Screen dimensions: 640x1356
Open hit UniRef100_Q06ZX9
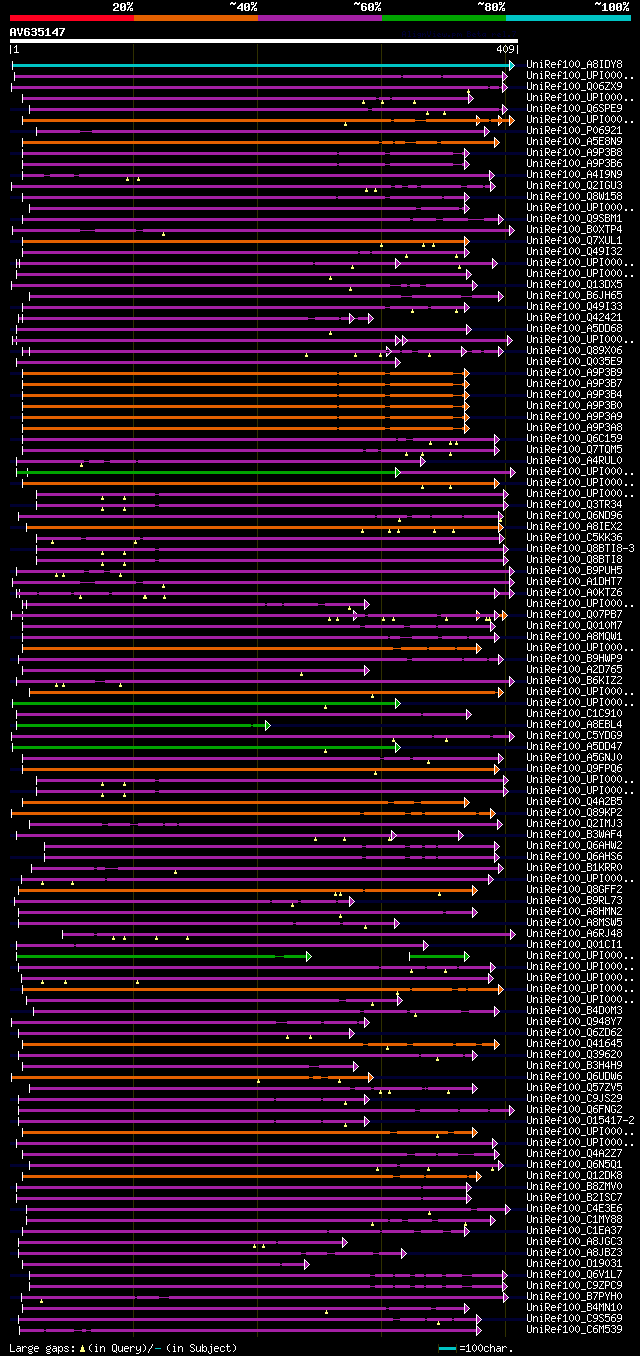576,87
